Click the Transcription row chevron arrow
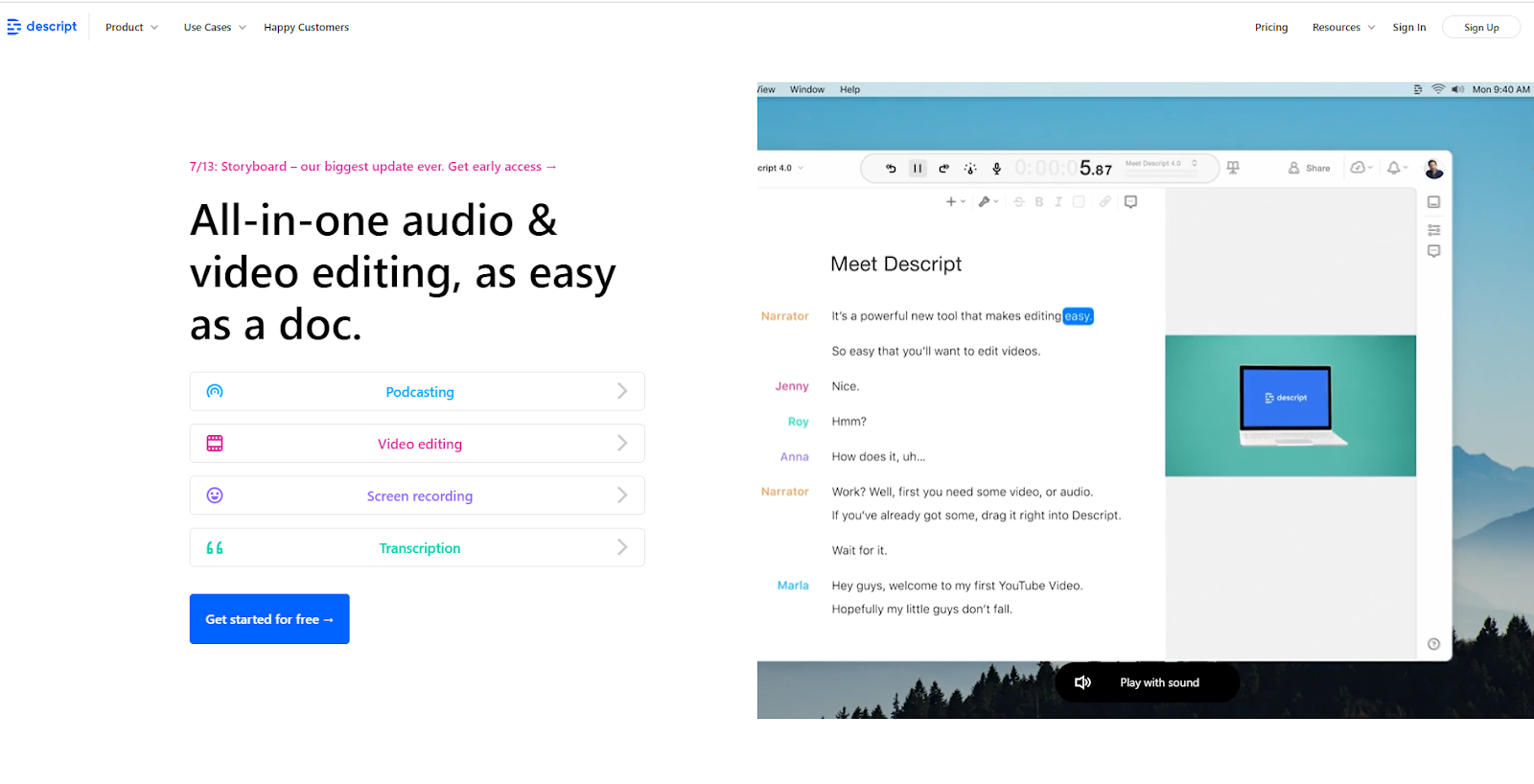This screenshot has height=784, width=1534. [622, 547]
